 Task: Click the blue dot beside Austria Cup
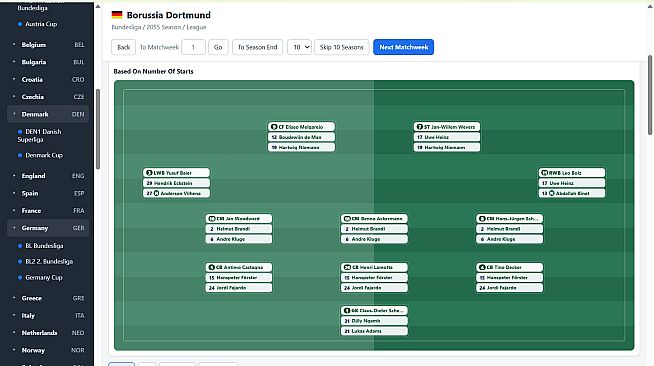(x=20, y=24)
